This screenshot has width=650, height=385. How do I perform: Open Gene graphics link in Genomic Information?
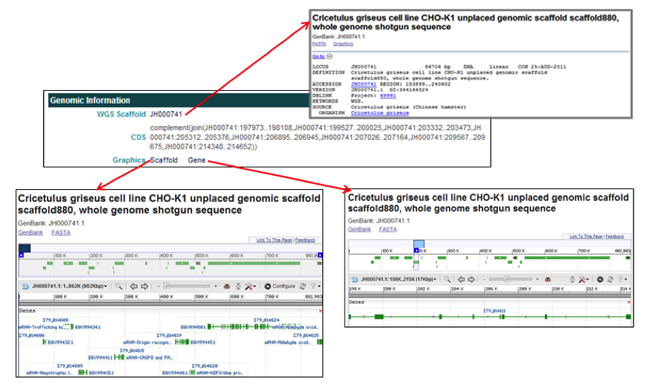(196, 160)
